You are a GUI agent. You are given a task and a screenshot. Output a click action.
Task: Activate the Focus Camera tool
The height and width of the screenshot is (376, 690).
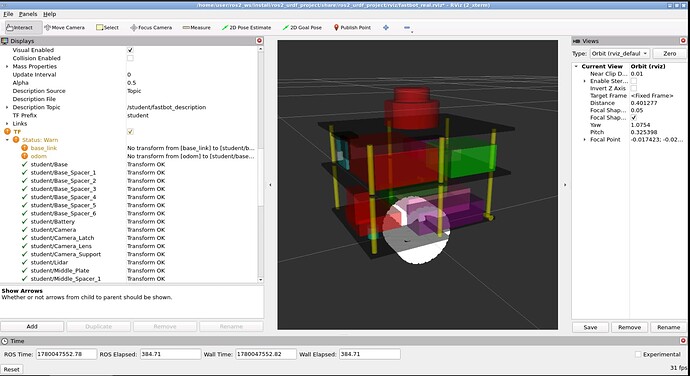(151, 27)
